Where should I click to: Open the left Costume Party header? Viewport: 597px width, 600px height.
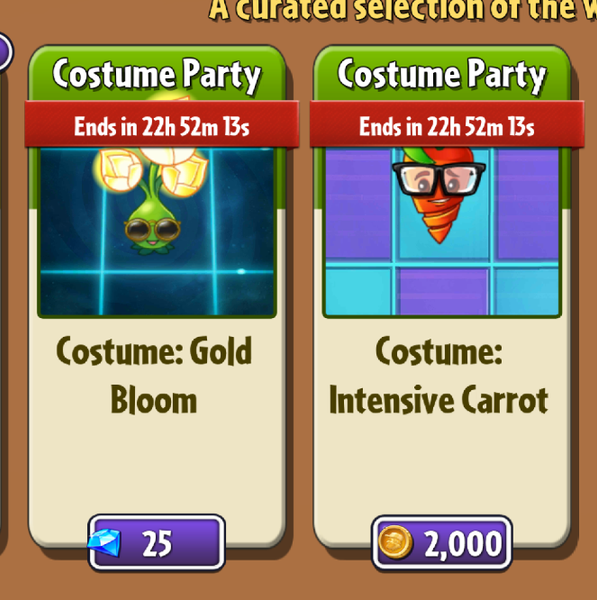(x=157, y=74)
